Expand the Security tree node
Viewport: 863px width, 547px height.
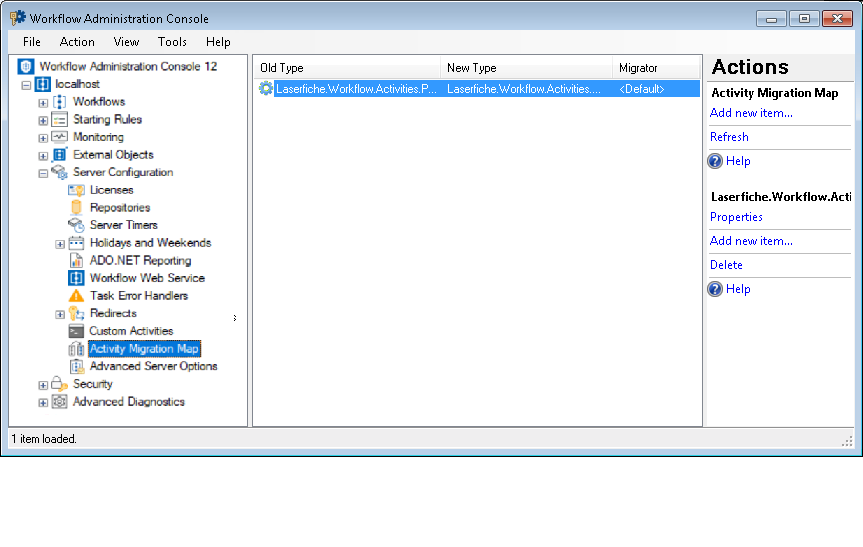[43, 385]
